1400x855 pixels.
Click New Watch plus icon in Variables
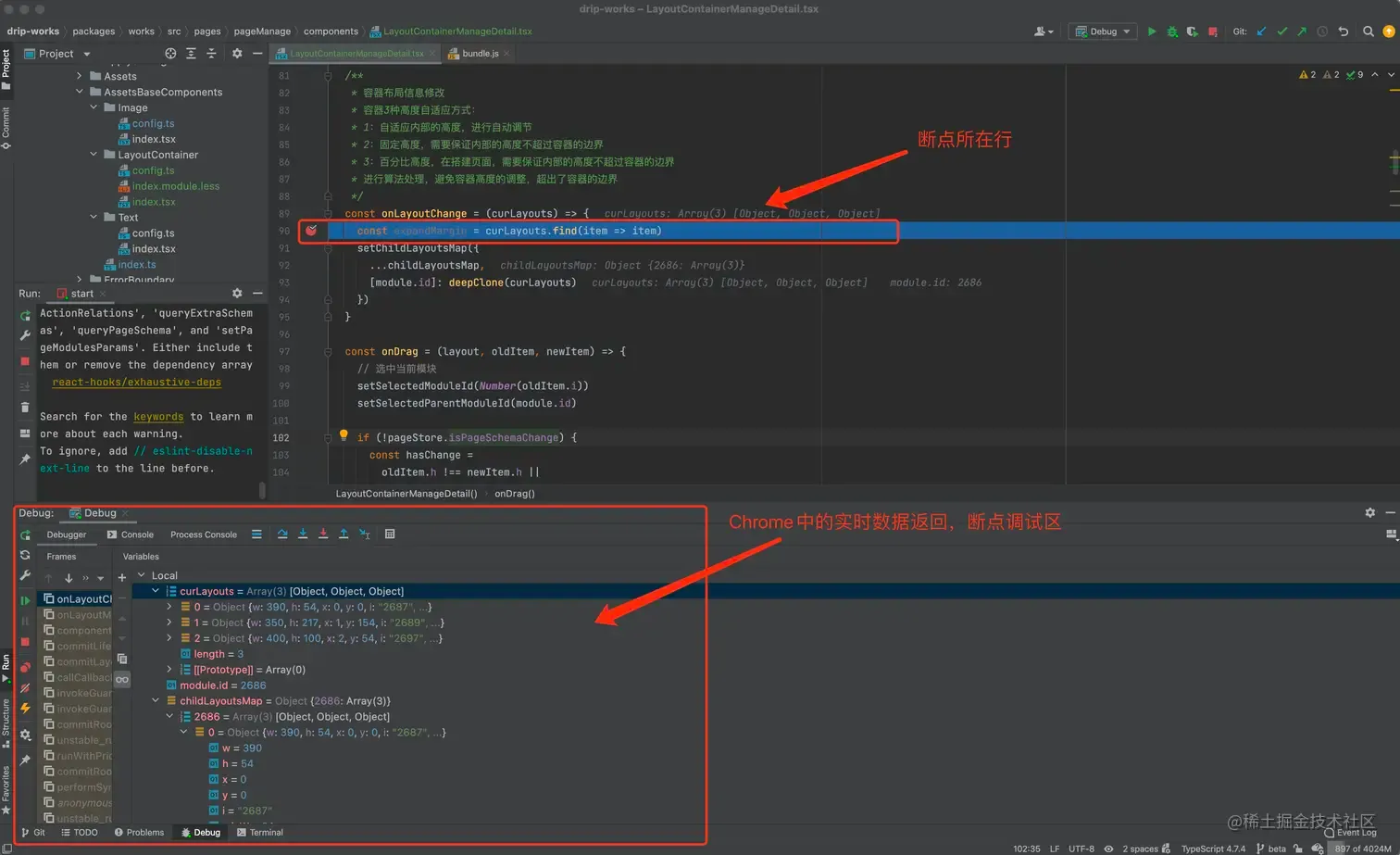coord(121,577)
